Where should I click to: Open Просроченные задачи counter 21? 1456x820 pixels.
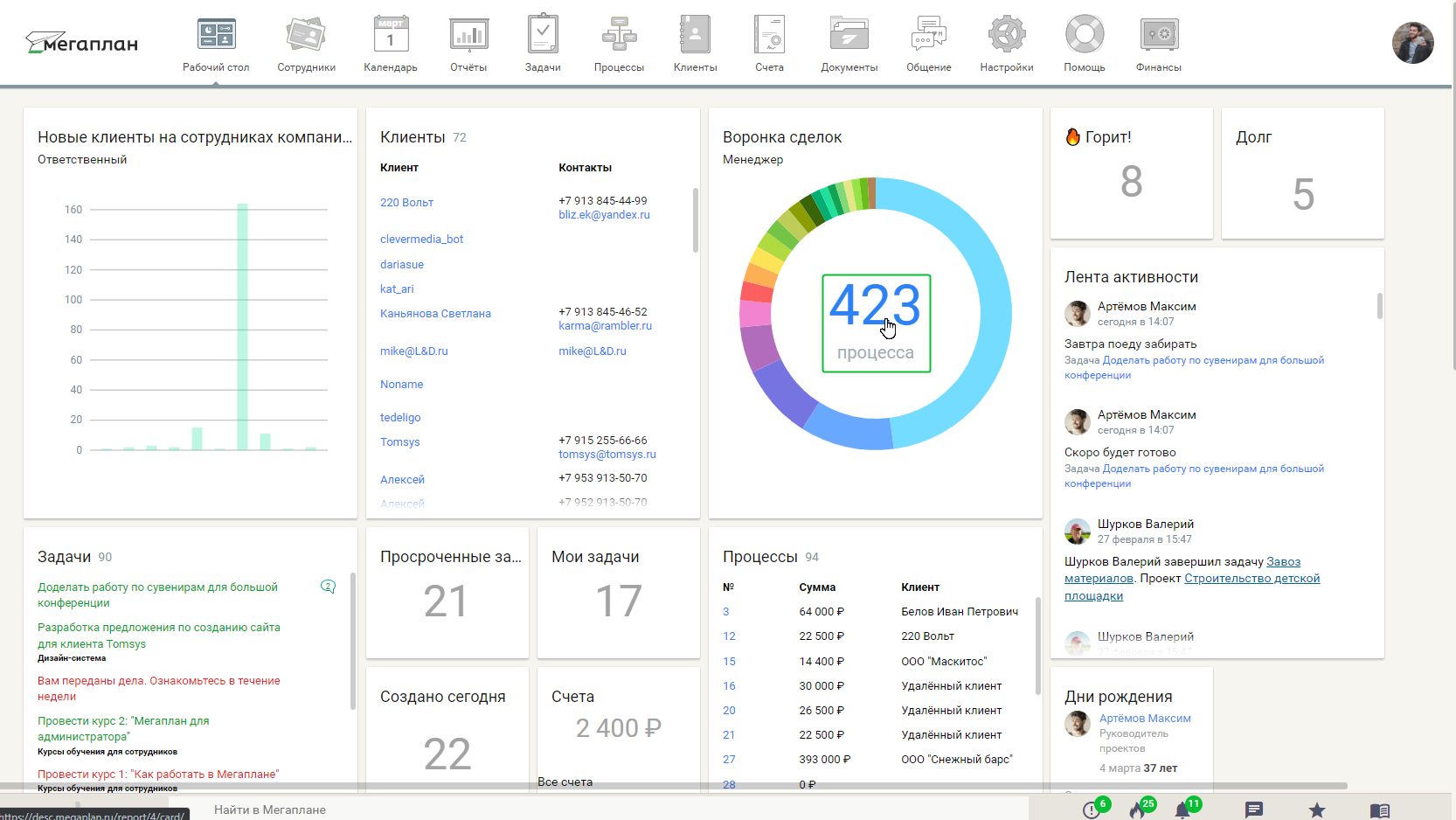(x=446, y=601)
